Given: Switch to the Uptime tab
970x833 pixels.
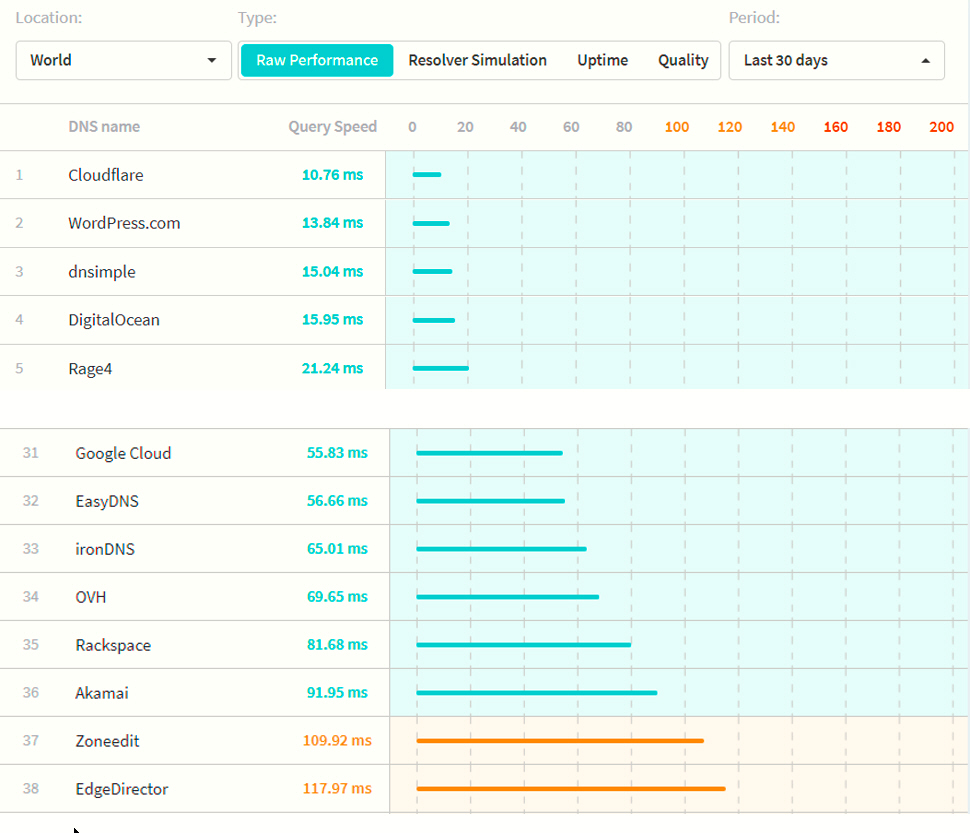Looking at the screenshot, I should (603, 61).
